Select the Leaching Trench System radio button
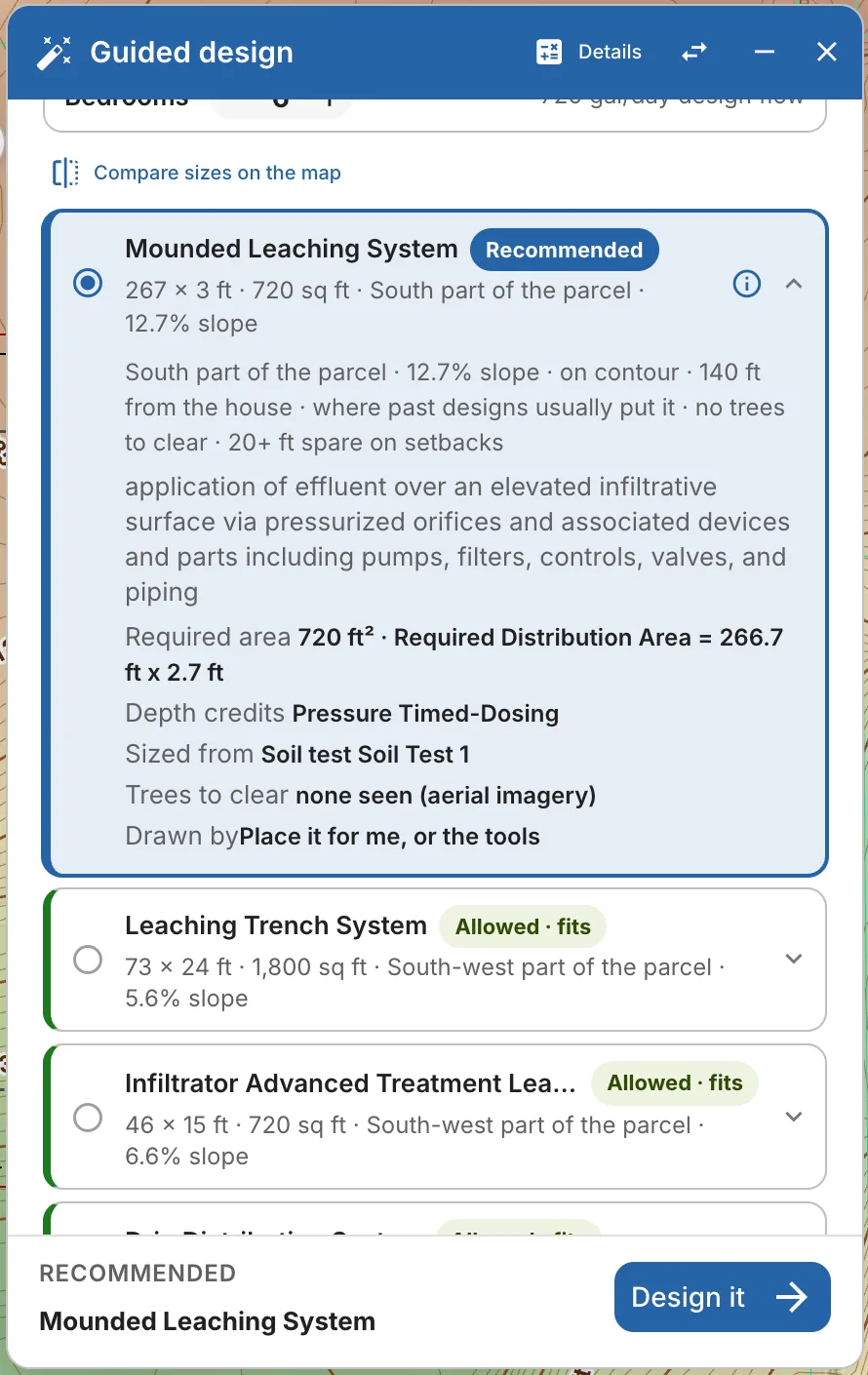 (88, 960)
